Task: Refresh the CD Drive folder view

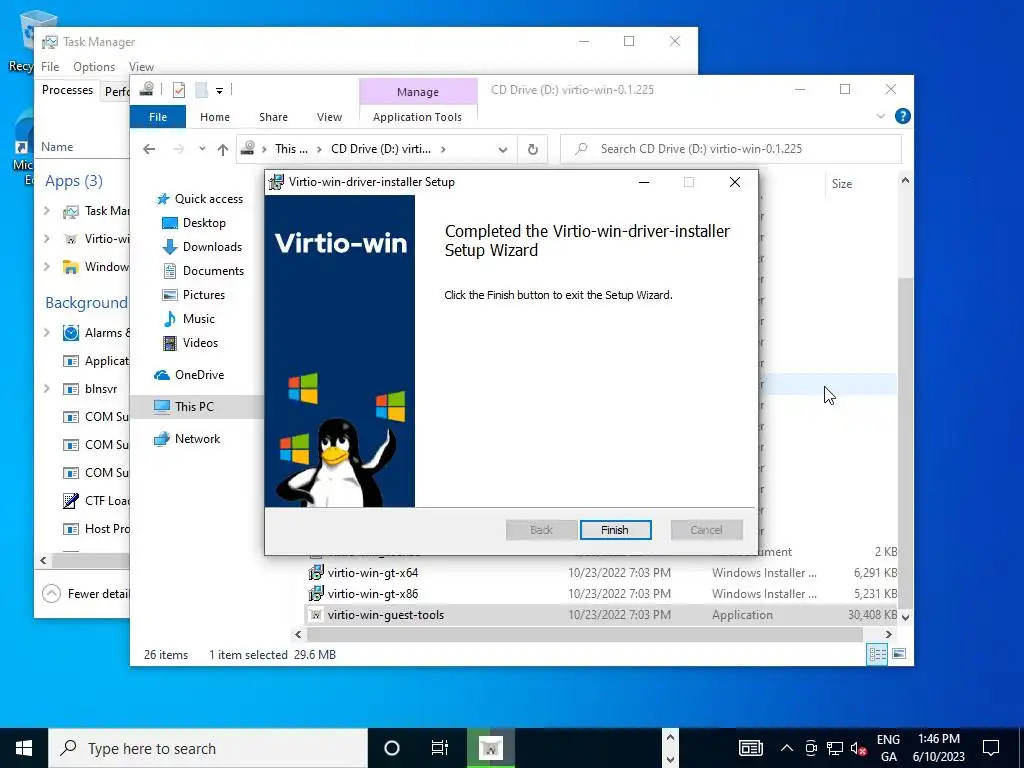Action: click(533, 149)
